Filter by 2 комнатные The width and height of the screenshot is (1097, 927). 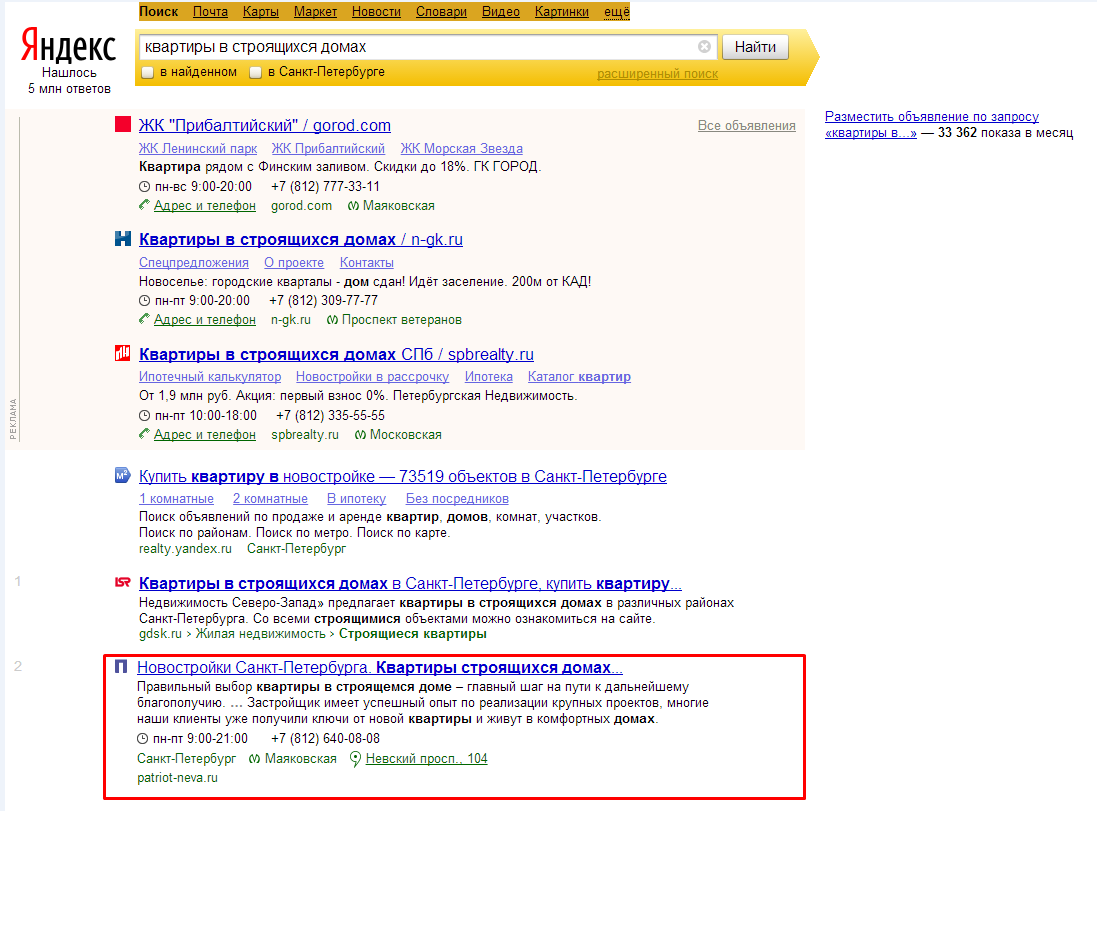pyautogui.click(x=270, y=499)
